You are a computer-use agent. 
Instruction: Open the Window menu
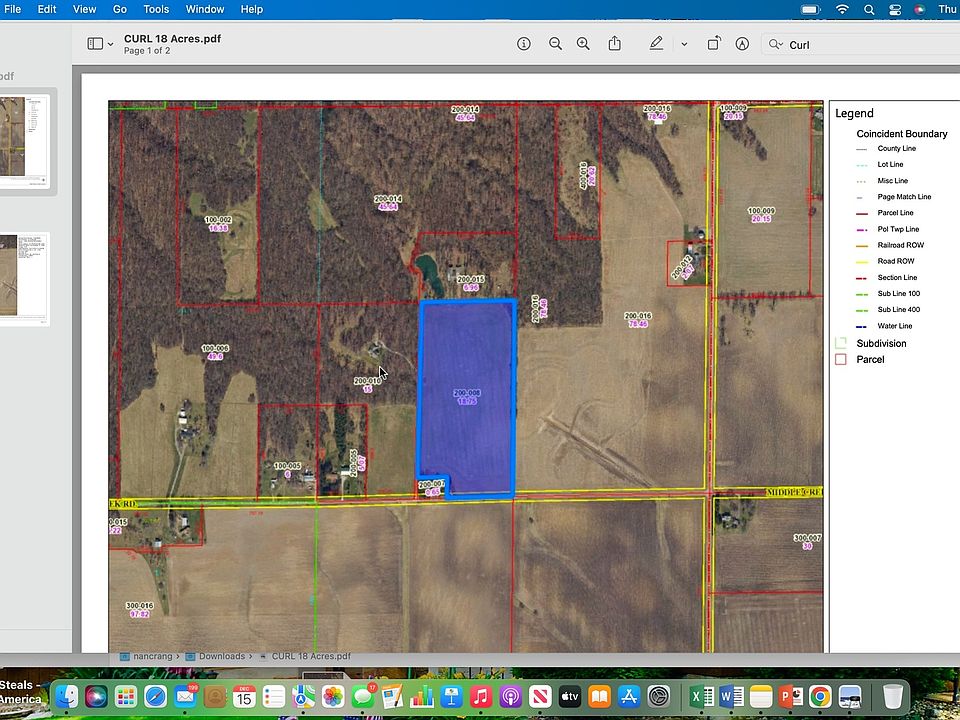[205, 9]
